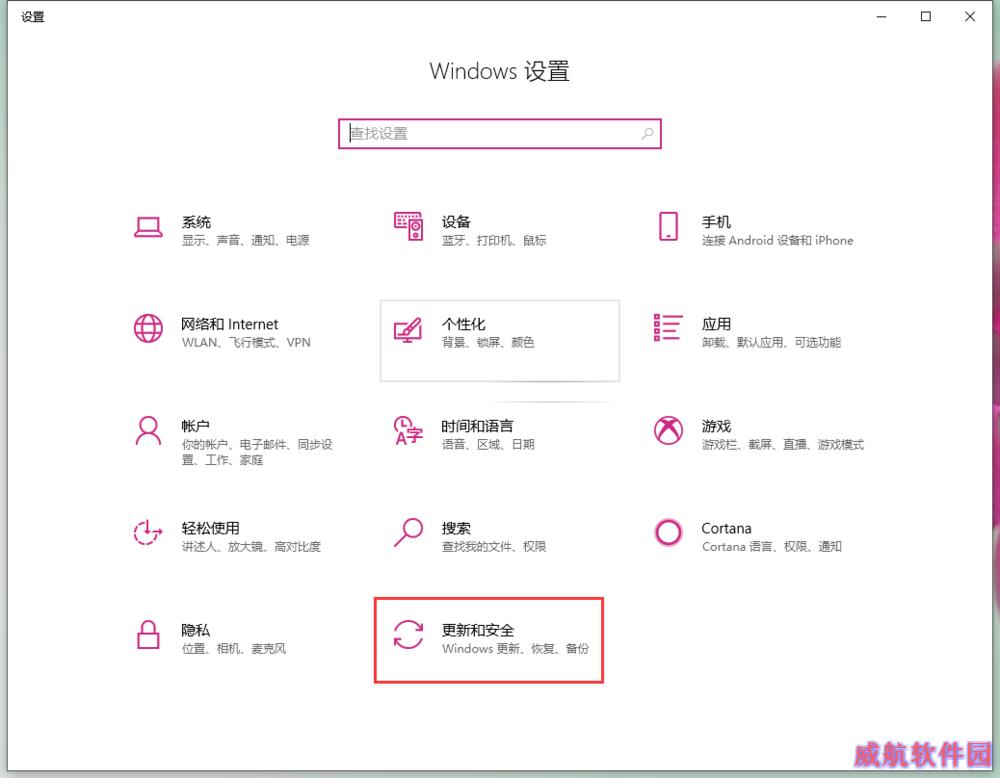The height and width of the screenshot is (778, 1000).
Task: Click description 蓝牙、打印机、鼠标
Action: point(494,240)
